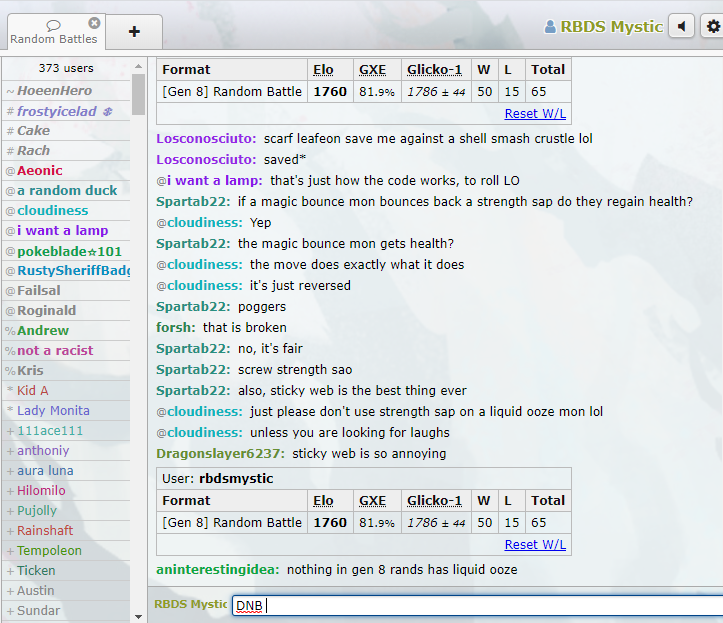The image size is (723, 623).
Task: Select user frostyicelad in the user list
Action: pos(66,111)
